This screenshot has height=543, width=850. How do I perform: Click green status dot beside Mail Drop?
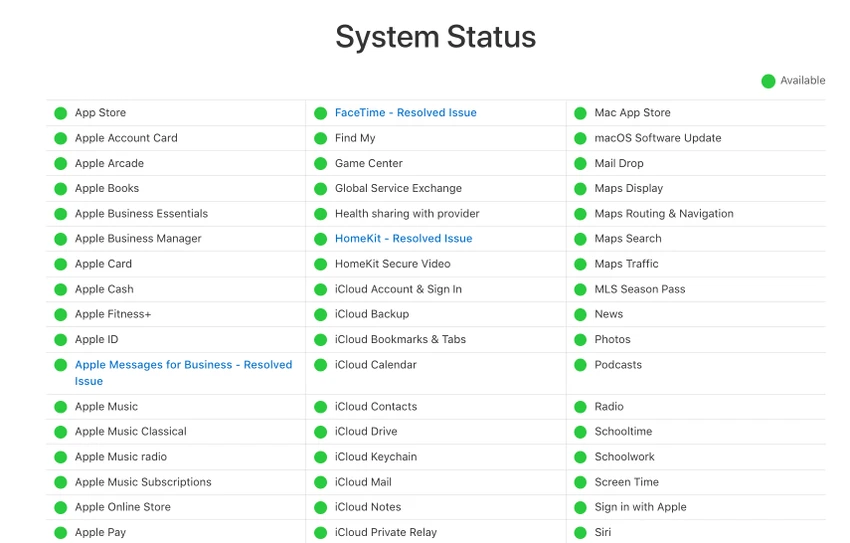[x=580, y=164]
